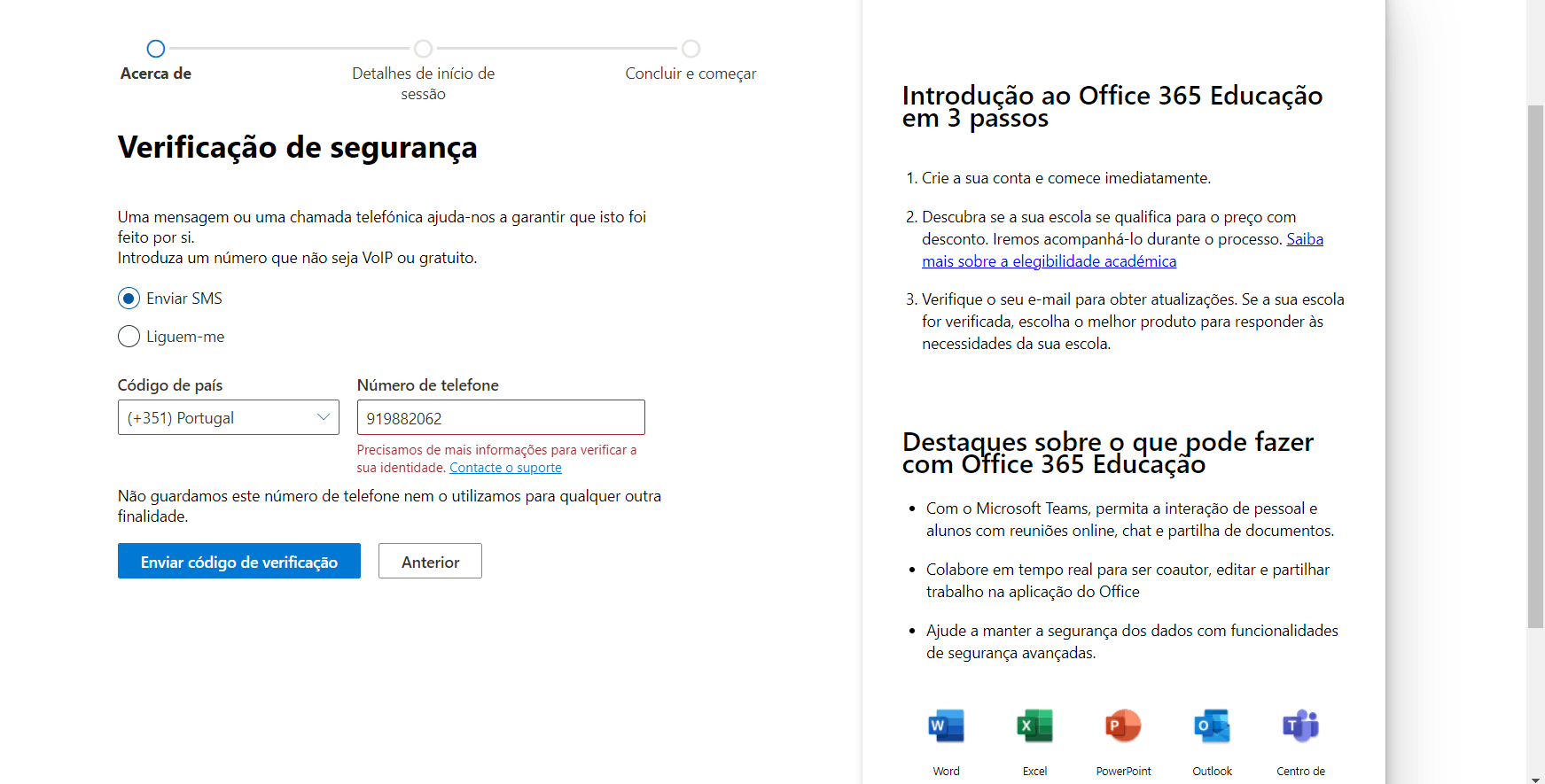Image resolution: width=1545 pixels, height=784 pixels.
Task: Focus the Número de telefone input field
Action: [501, 417]
